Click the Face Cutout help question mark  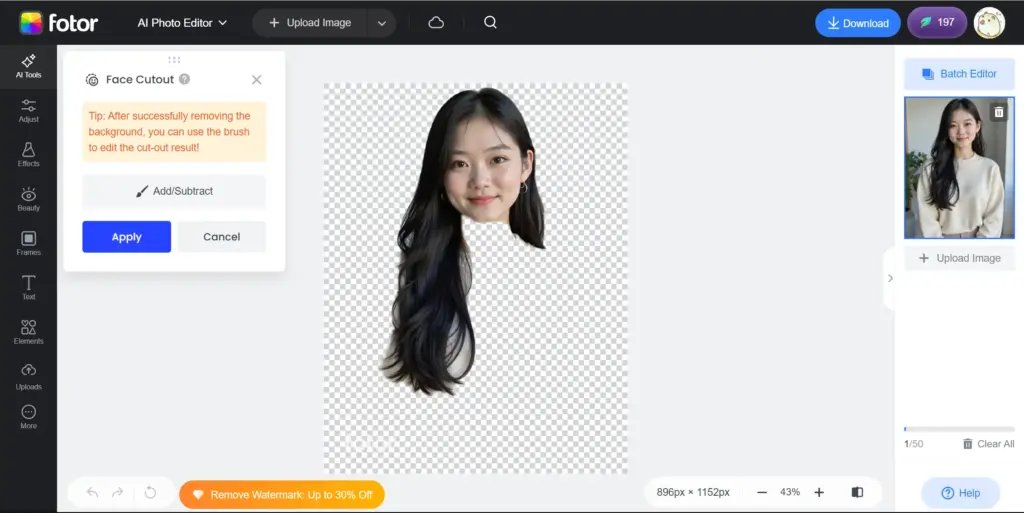click(185, 79)
